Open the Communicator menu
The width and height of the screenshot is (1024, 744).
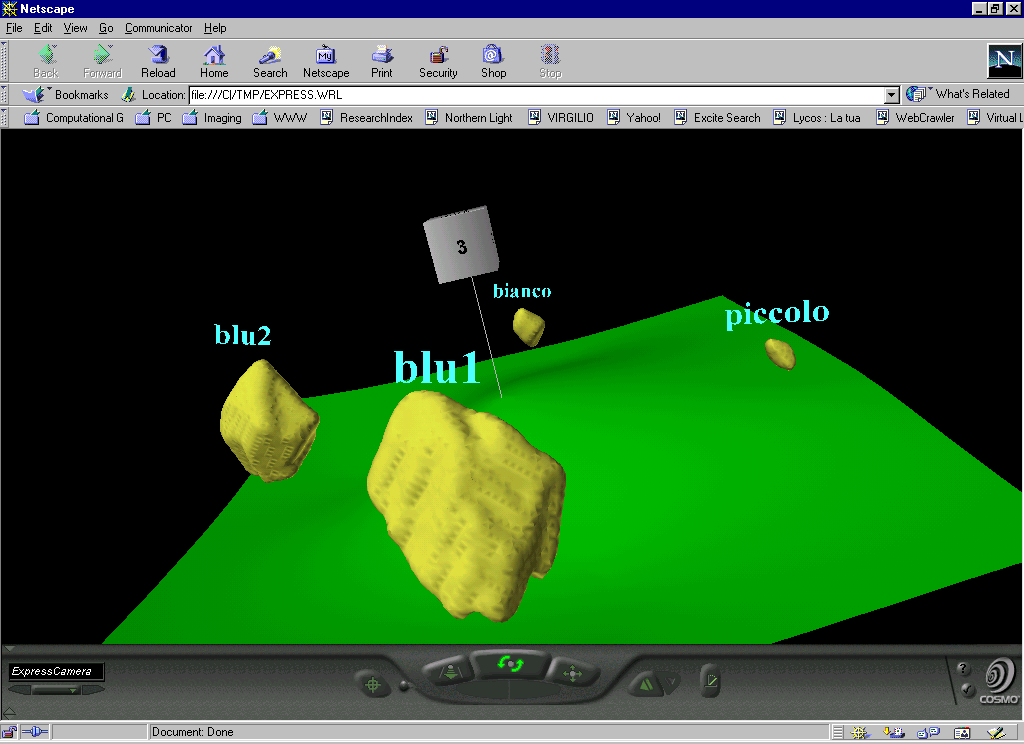[158, 28]
